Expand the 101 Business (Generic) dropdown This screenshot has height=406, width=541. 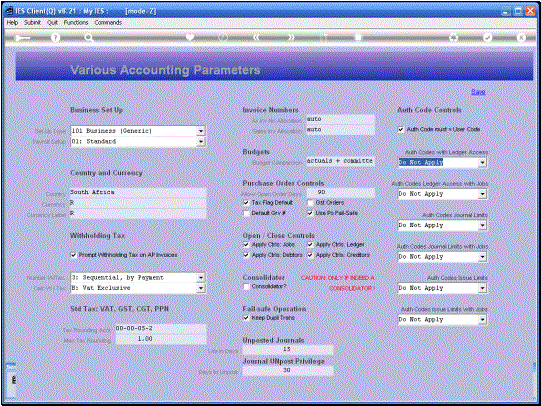click(201, 131)
